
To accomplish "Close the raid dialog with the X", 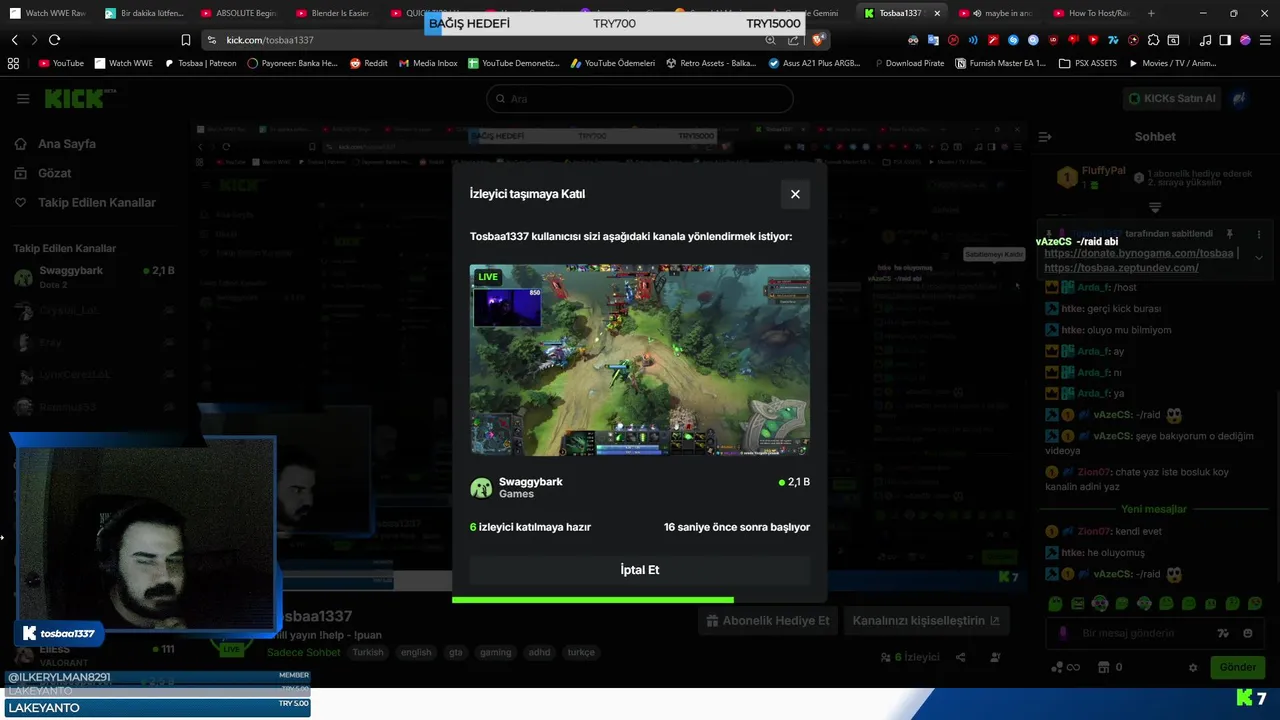I will pos(795,194).
